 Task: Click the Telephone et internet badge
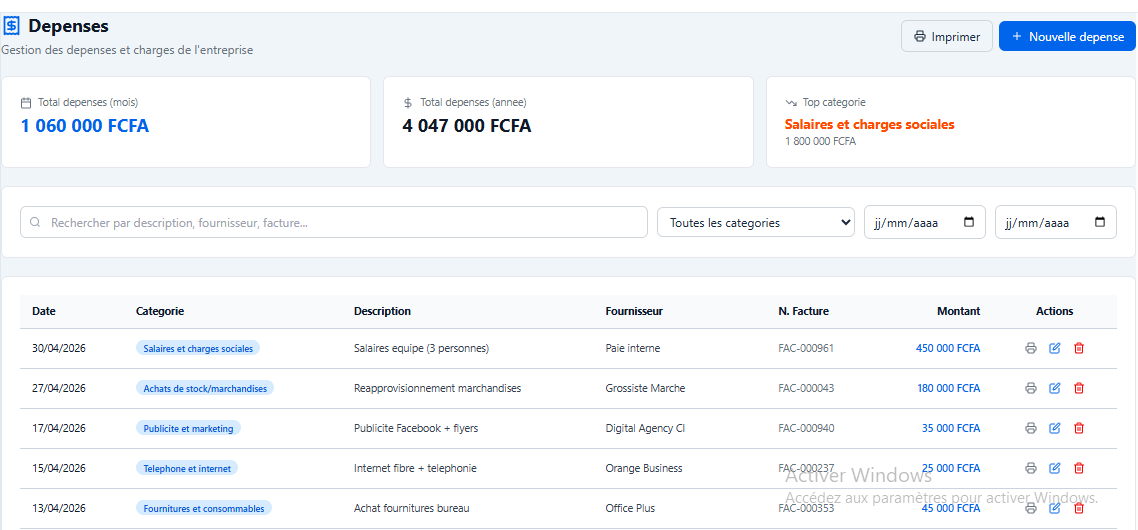click(x=187, y=468)
